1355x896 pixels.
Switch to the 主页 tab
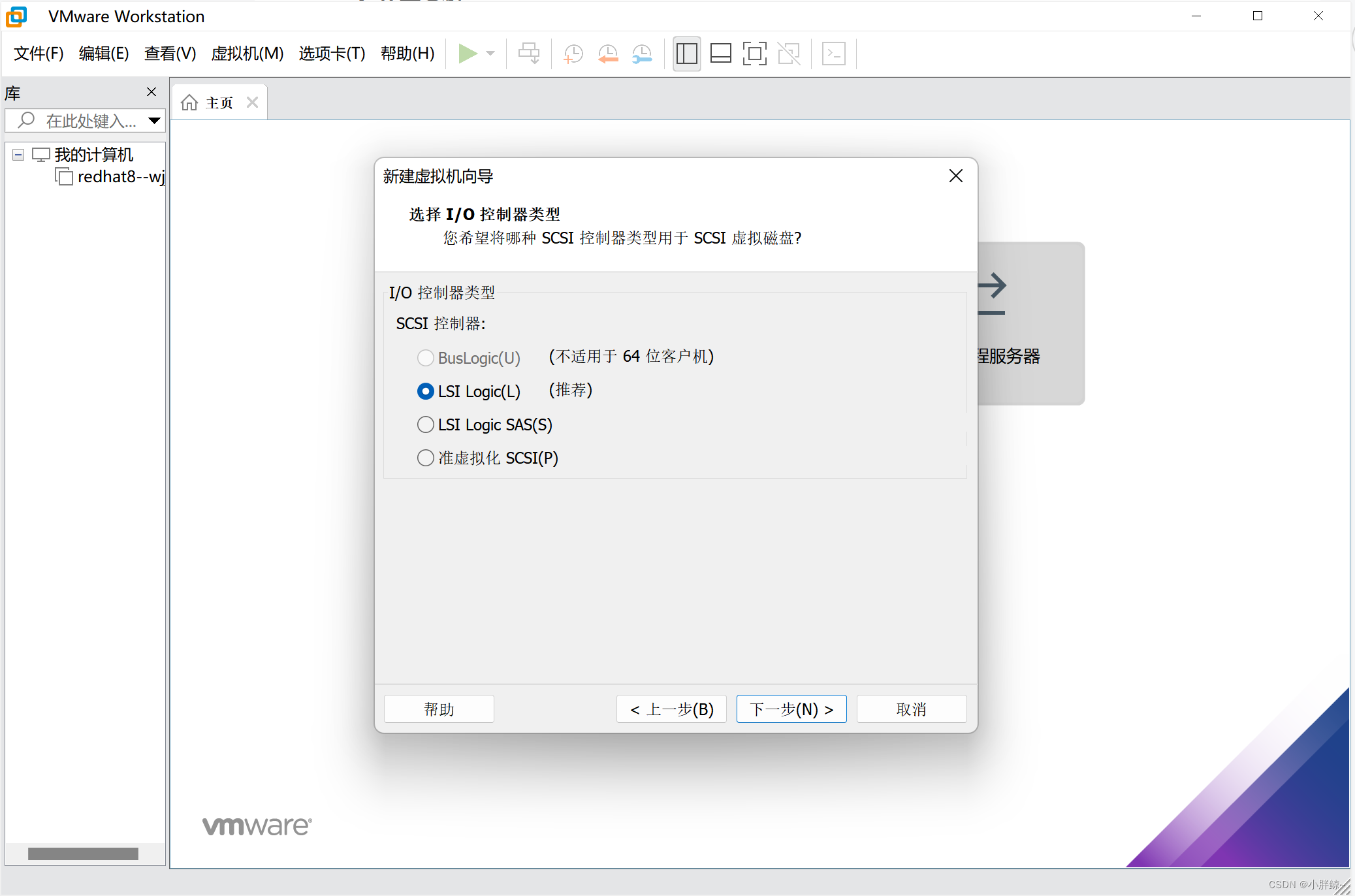pos(219,102)
